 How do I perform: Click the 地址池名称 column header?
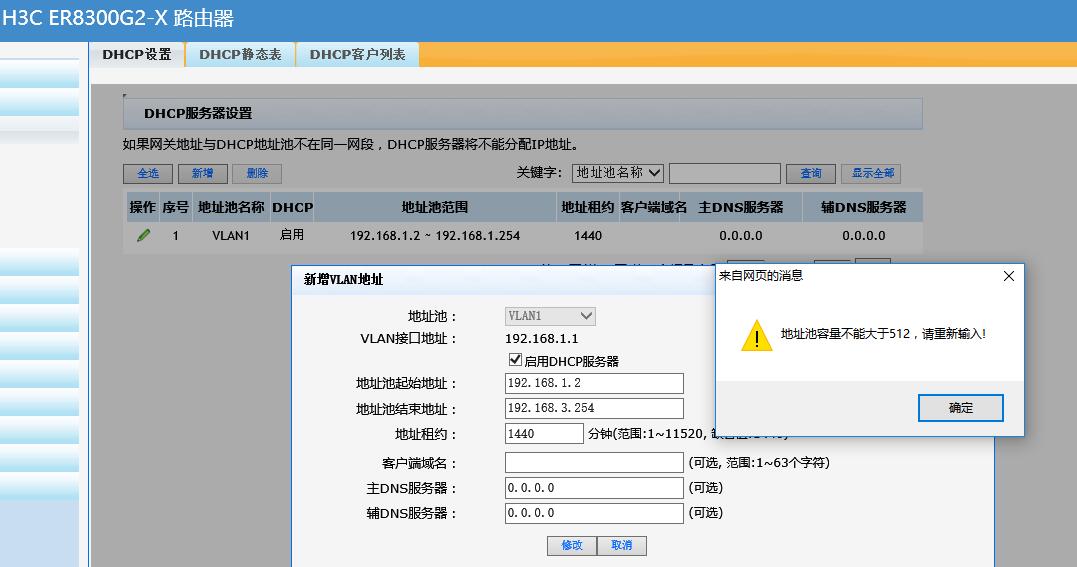point(231,207)
